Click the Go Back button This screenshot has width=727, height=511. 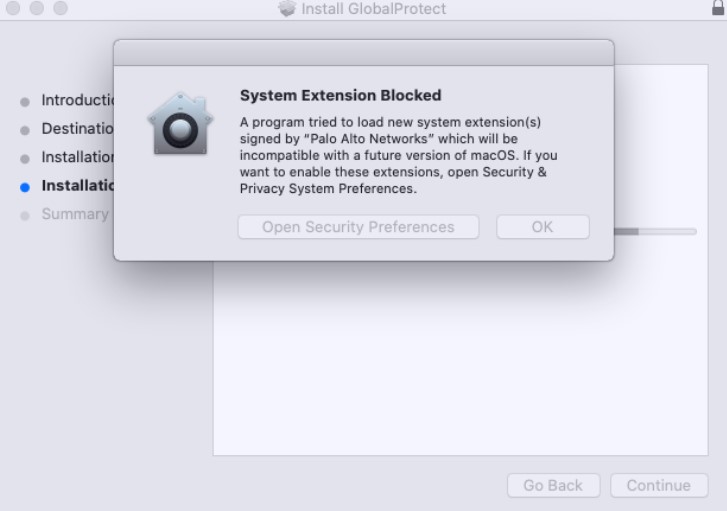552,485
